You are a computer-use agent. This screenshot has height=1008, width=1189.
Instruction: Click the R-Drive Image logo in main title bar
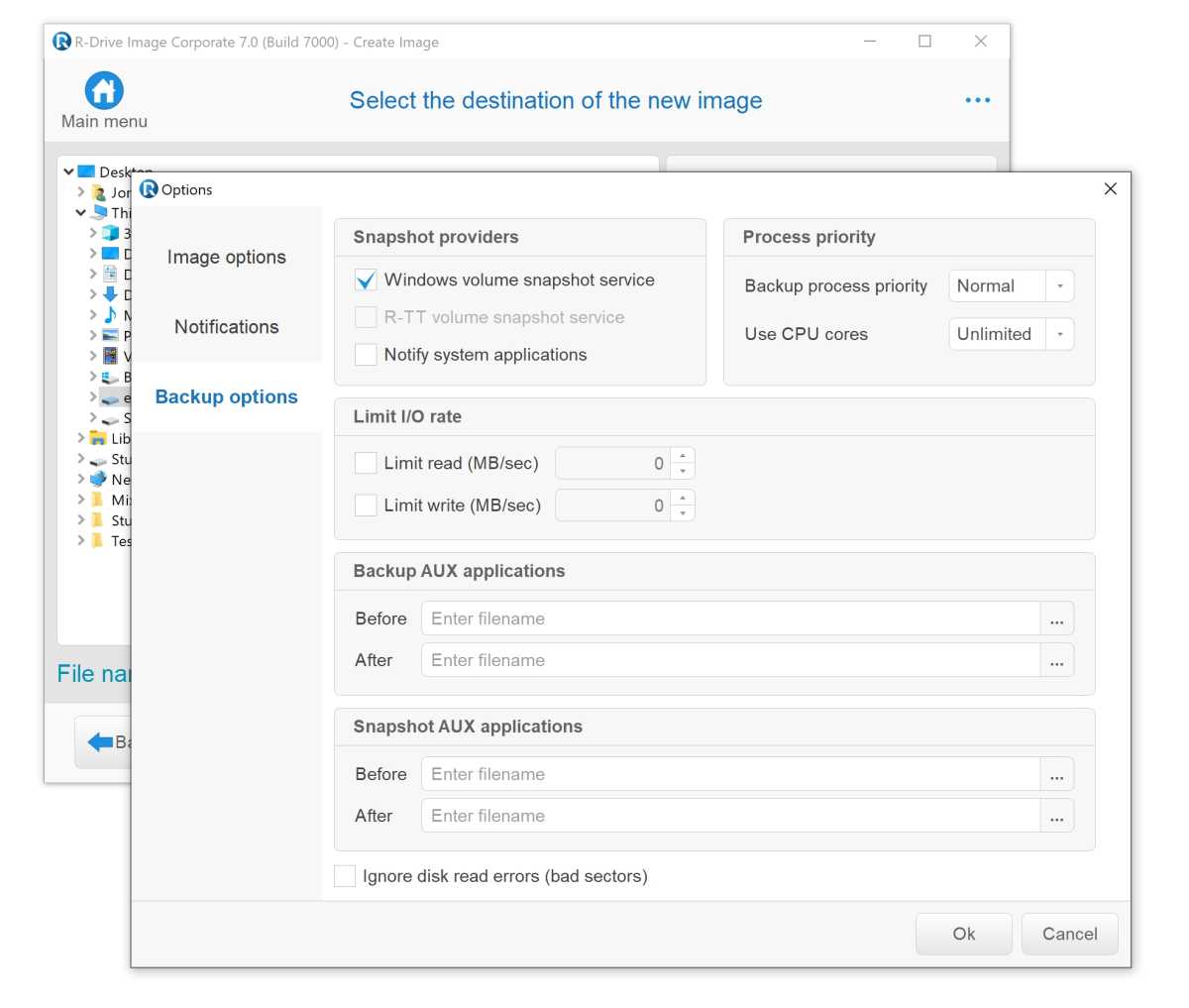coord(61,42)
